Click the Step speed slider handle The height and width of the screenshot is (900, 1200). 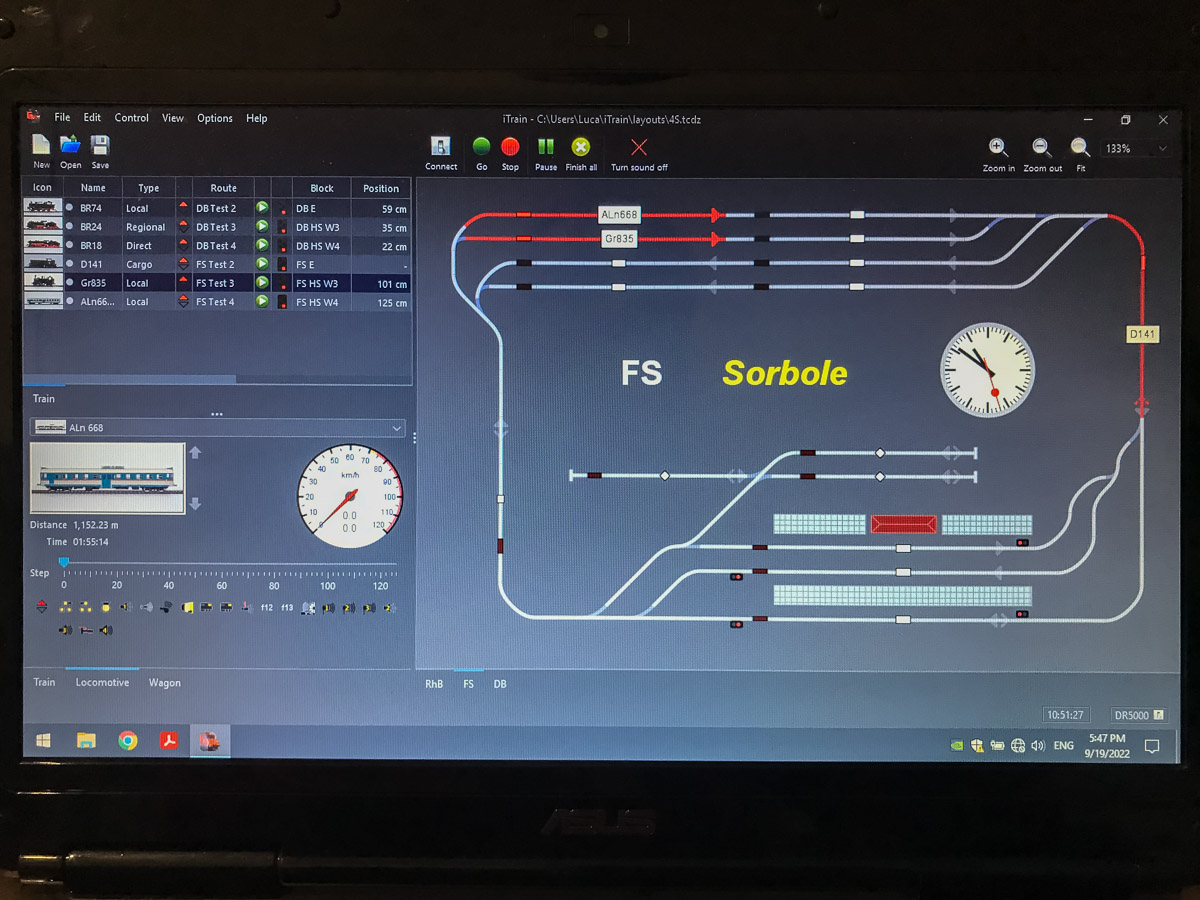point(64,563)
